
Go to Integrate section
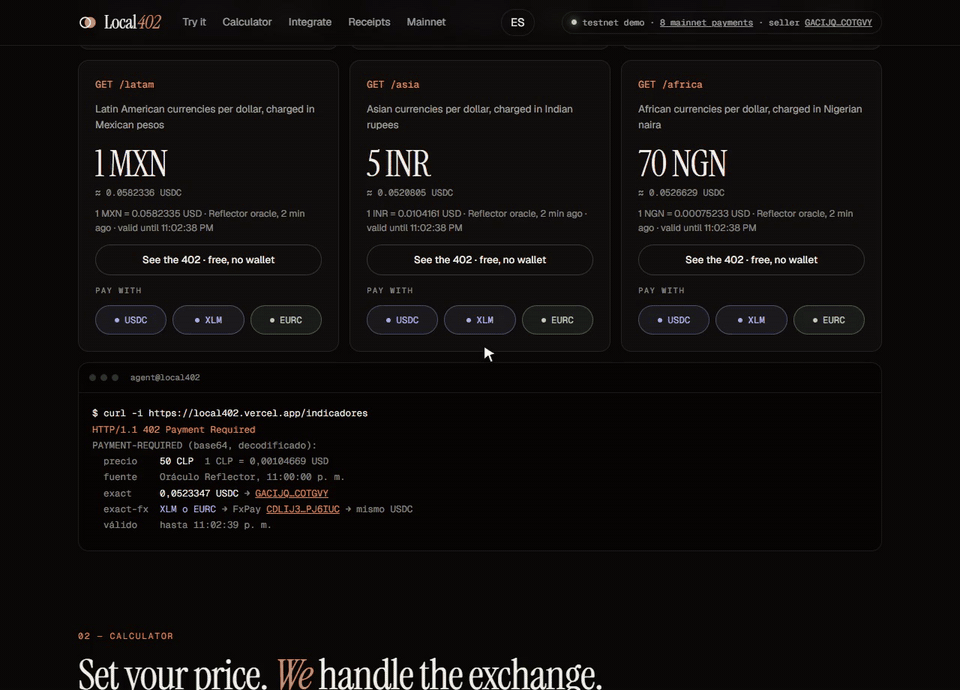[310, 22]
